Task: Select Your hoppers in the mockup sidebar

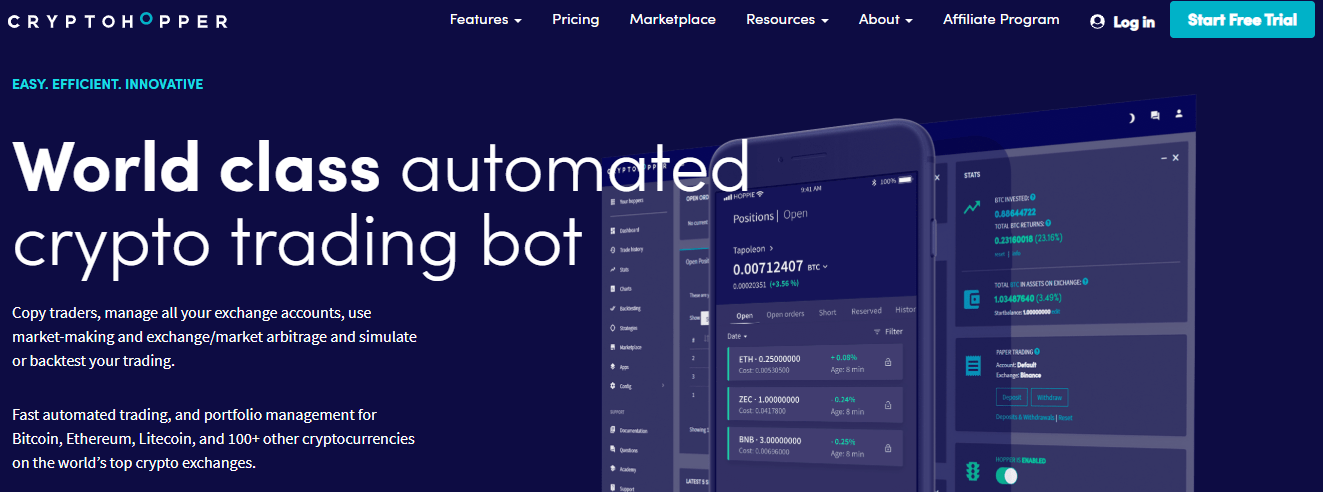Action: coord(629,200)
